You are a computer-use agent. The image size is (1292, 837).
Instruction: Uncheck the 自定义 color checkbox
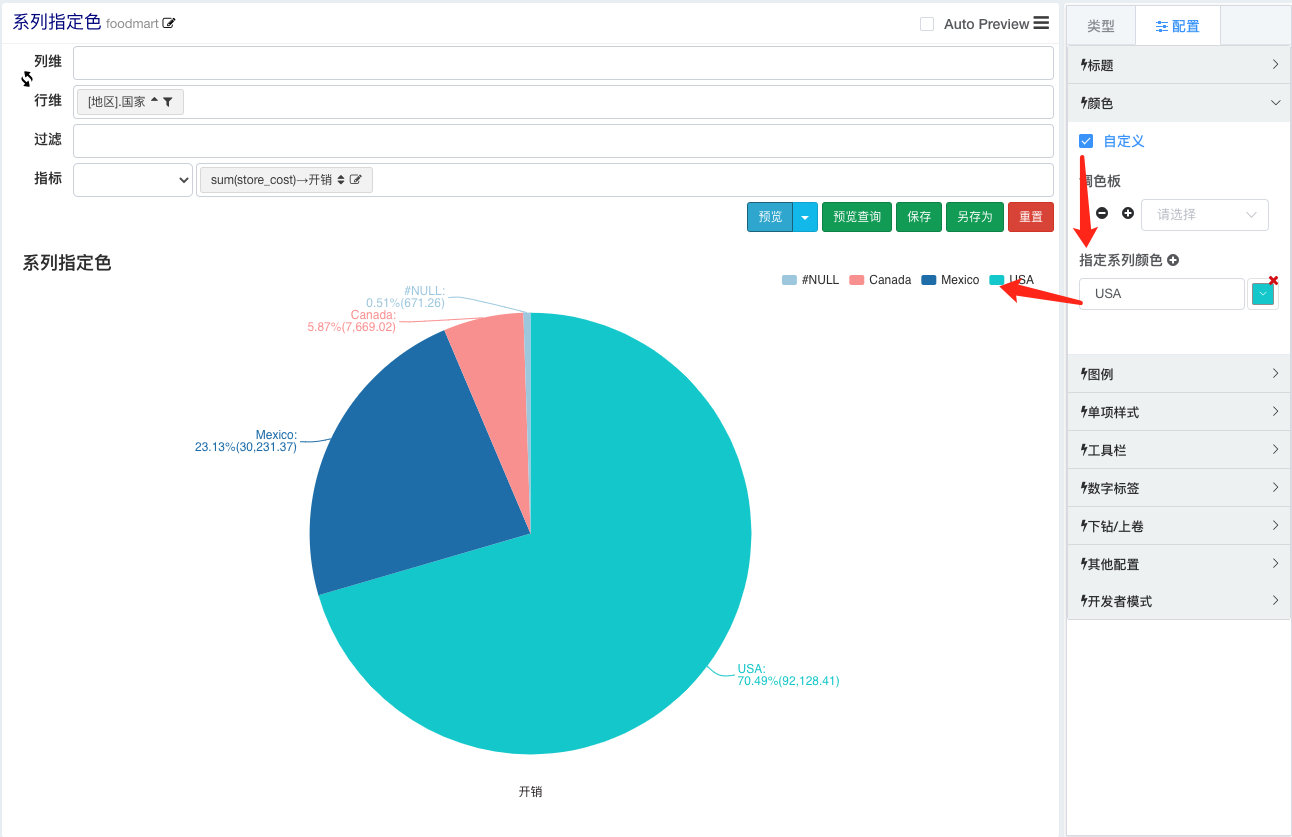1086,141
